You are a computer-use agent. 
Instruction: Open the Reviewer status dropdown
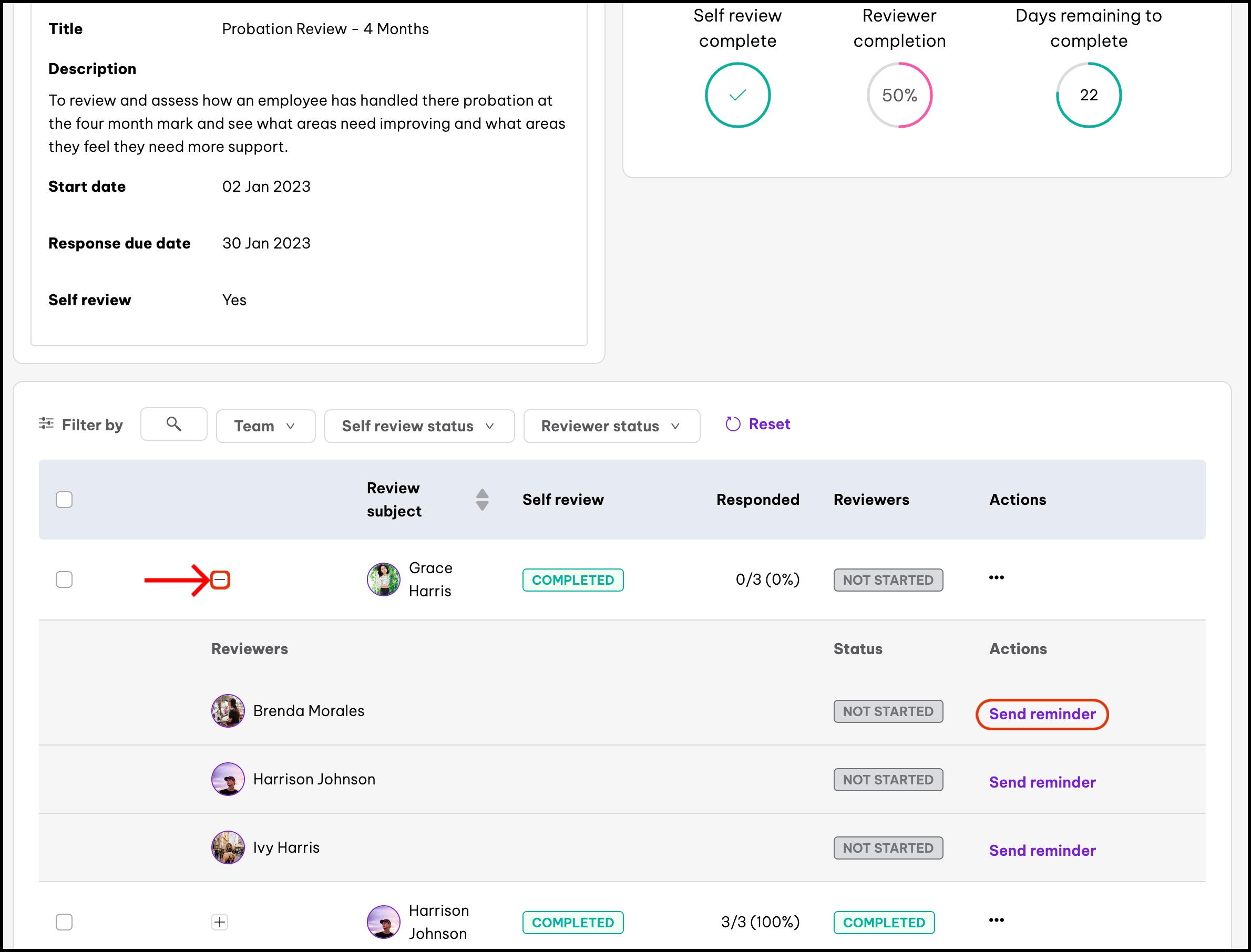pyautogui.click(x=611, y=426)
